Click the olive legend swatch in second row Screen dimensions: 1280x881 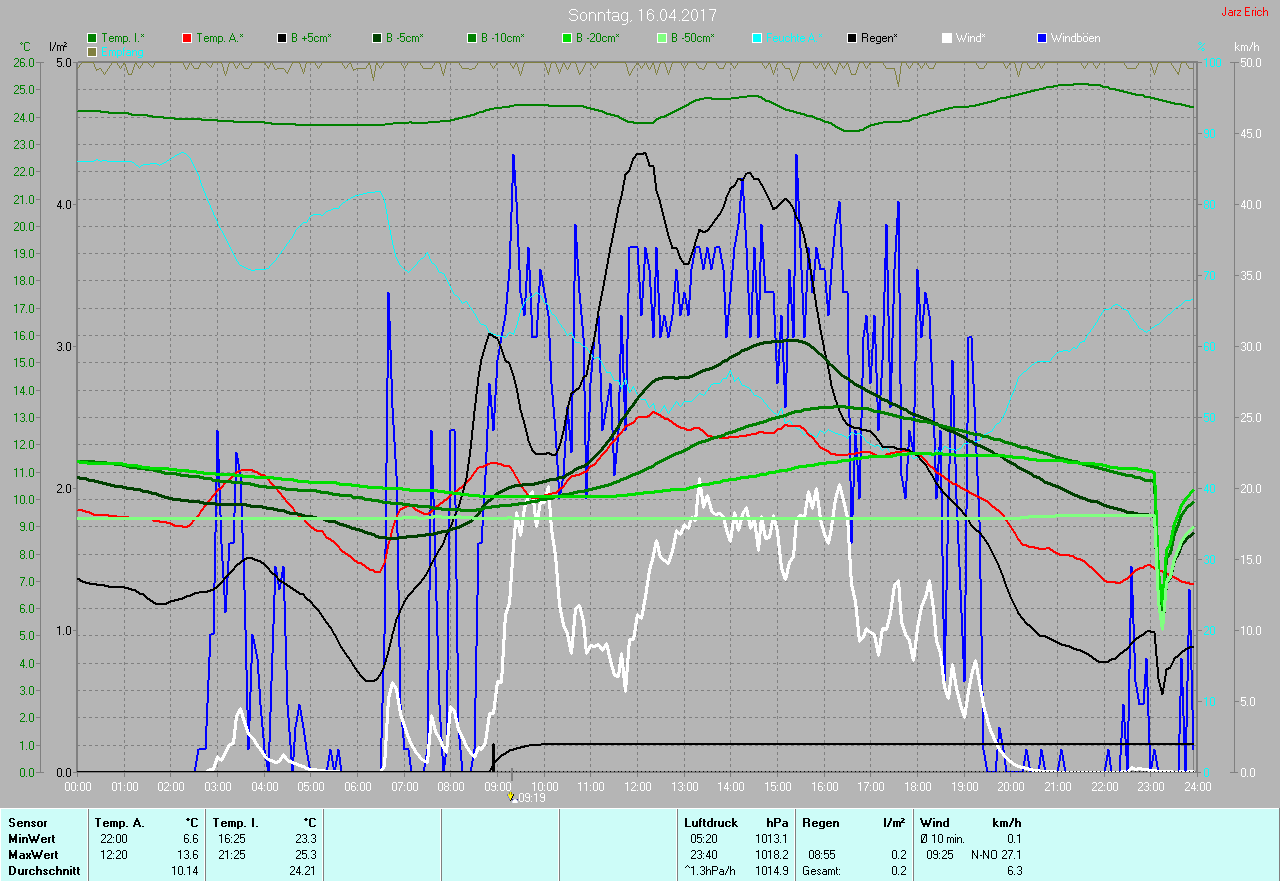[92, 51]
